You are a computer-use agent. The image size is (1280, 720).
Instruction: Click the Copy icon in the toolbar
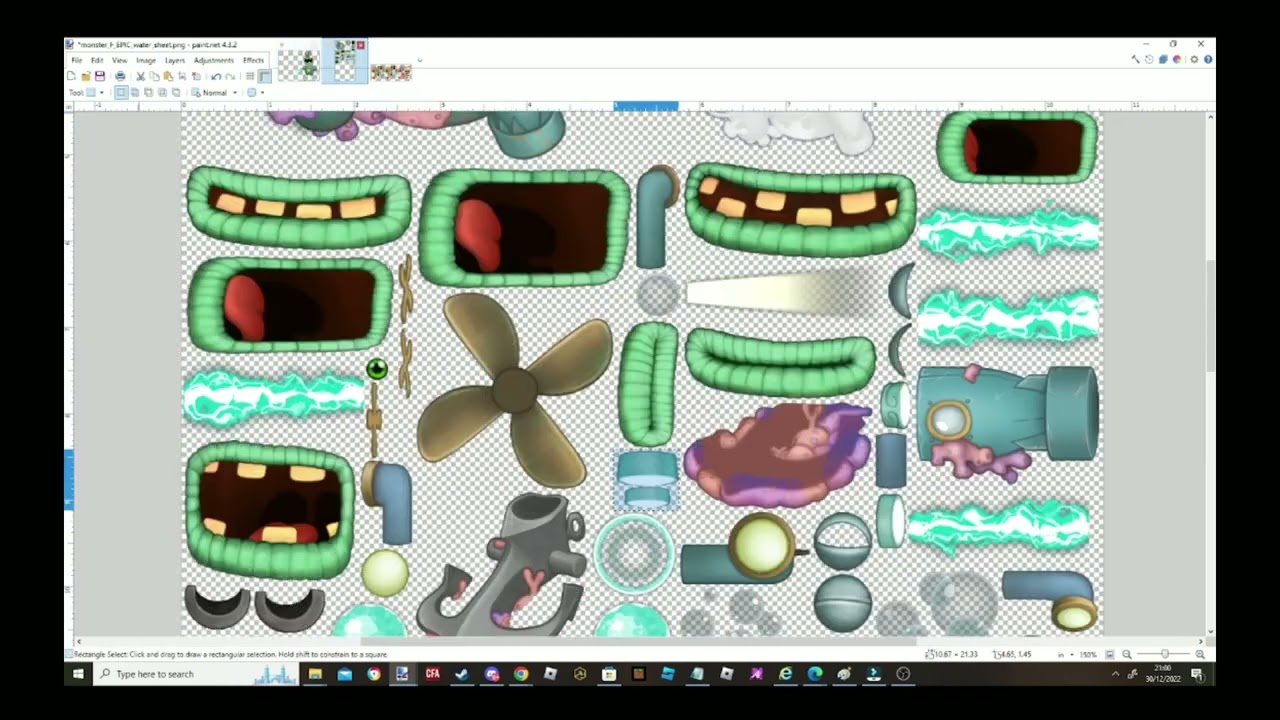(x=154, y=76)
